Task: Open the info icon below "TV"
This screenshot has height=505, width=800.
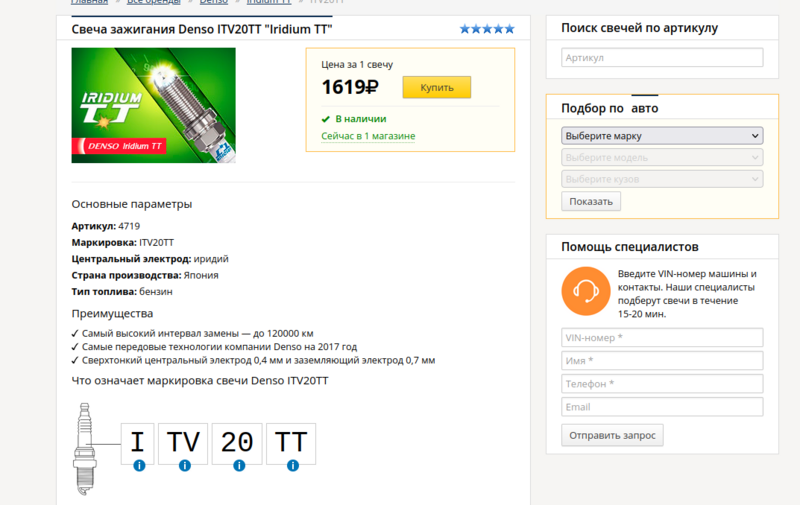Action: click(184, 465)
